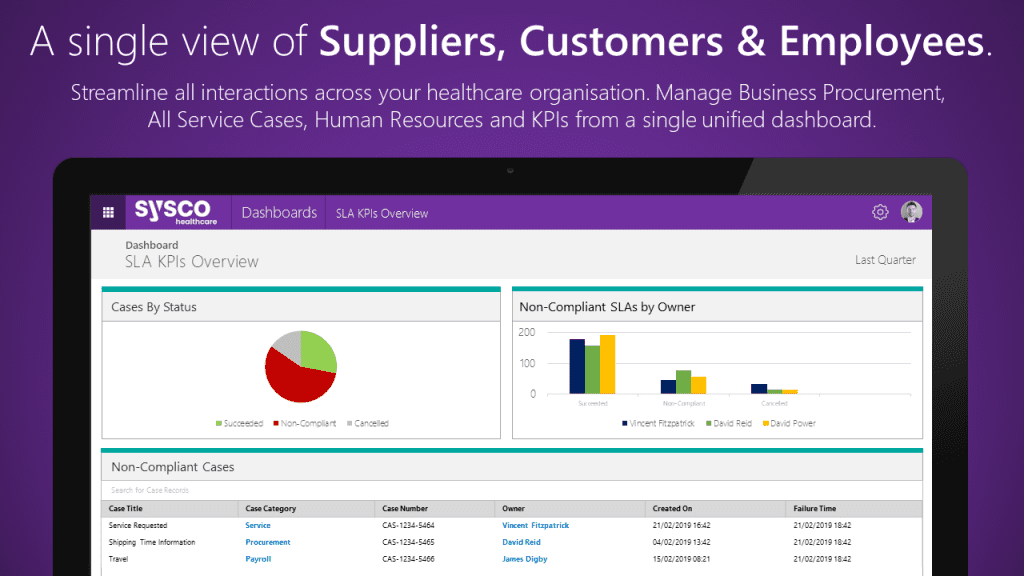Open the app launcher grid icon
The width and height of the screenshot is (1024, 576).
[x=108, y=211]
